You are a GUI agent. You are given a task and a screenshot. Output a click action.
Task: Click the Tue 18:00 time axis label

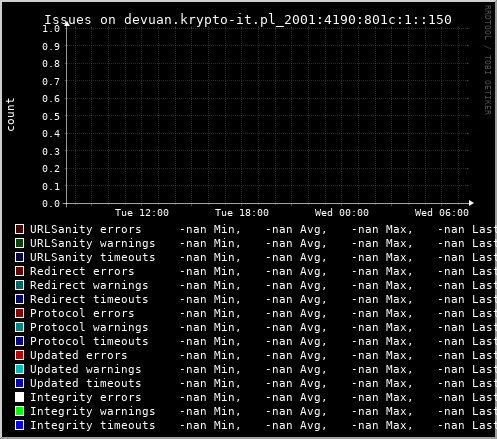pos(242,213)
